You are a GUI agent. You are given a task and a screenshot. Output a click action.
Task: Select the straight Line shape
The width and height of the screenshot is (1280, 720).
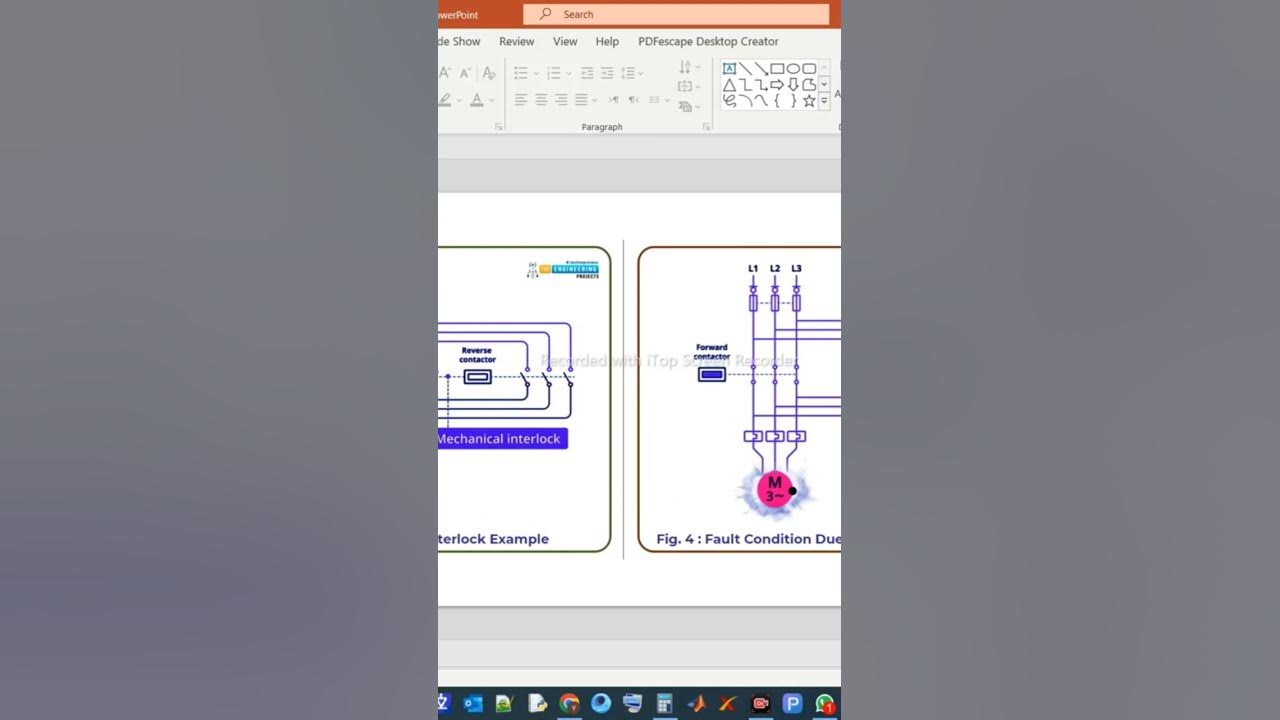pos(745,69)
